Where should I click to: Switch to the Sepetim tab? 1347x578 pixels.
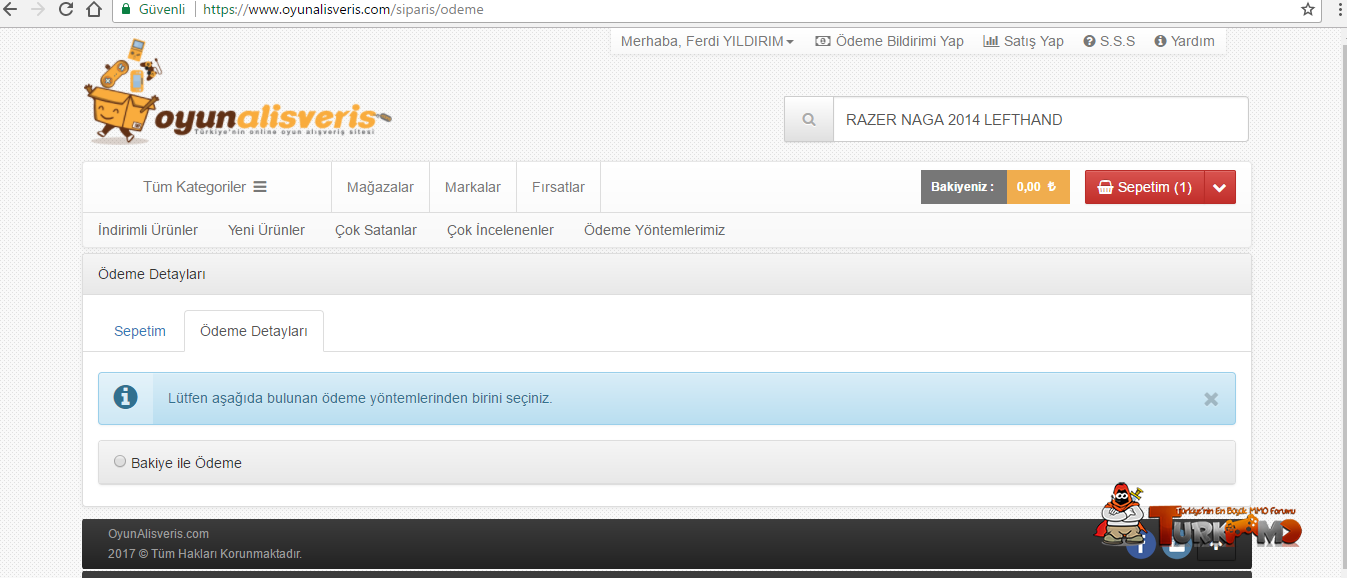tap(140, 331)
